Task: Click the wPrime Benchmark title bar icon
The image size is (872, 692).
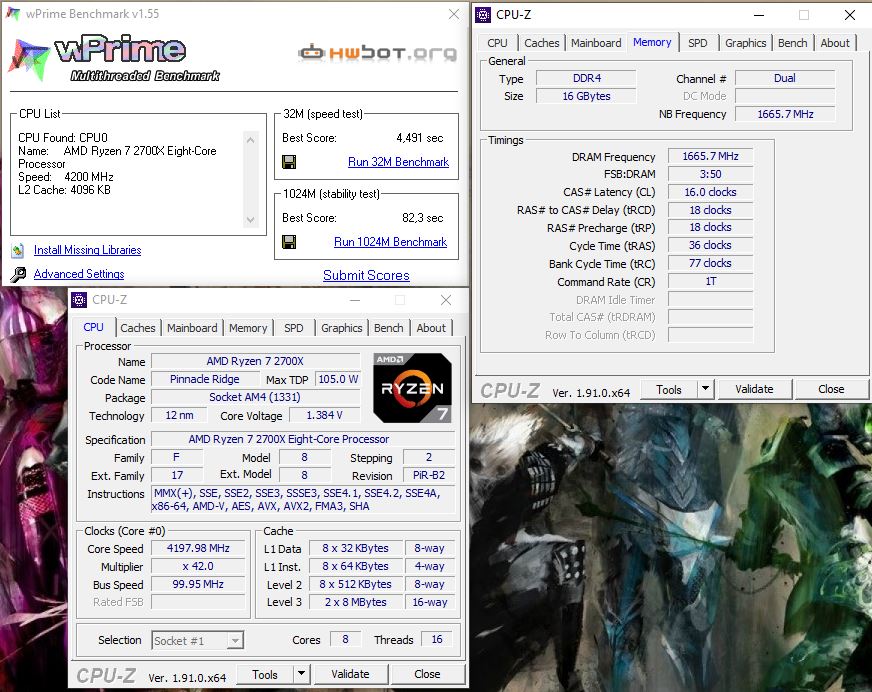Action: click(x=13, y=13)
